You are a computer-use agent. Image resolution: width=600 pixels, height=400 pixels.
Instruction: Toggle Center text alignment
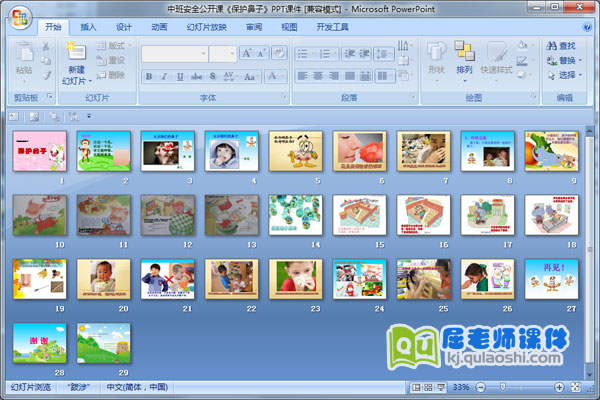click(x=318, y=76)
